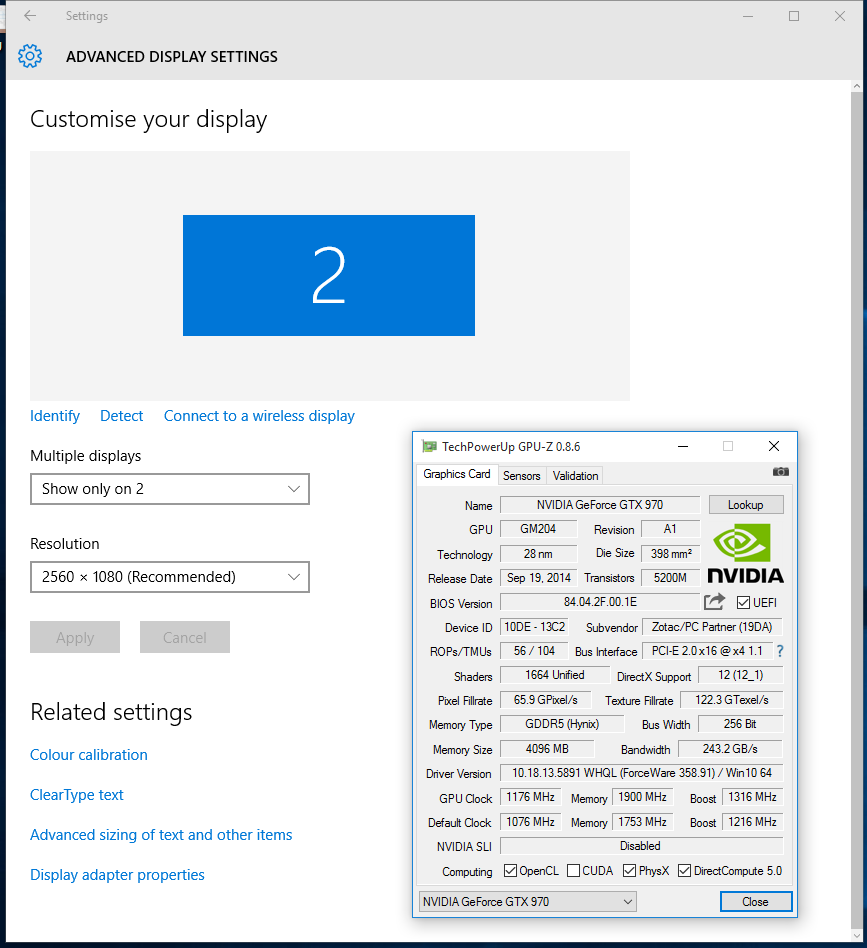Maximize the Settings window

click(x=794, y=16)
